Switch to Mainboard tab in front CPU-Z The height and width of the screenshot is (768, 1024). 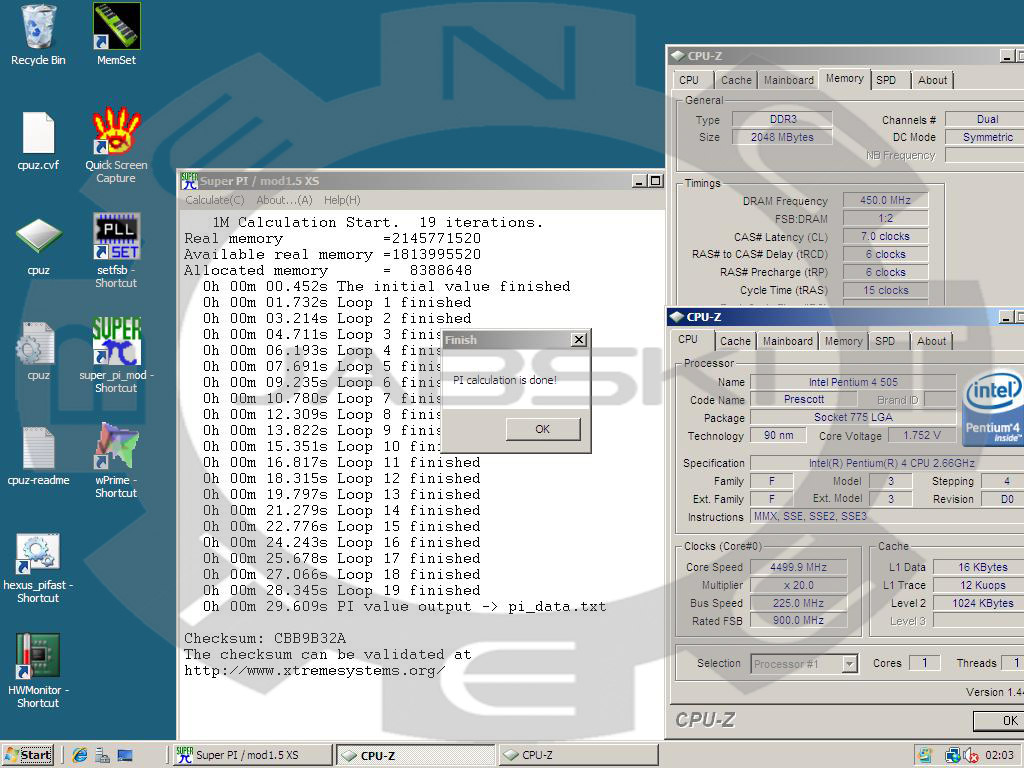click(788, 341)
